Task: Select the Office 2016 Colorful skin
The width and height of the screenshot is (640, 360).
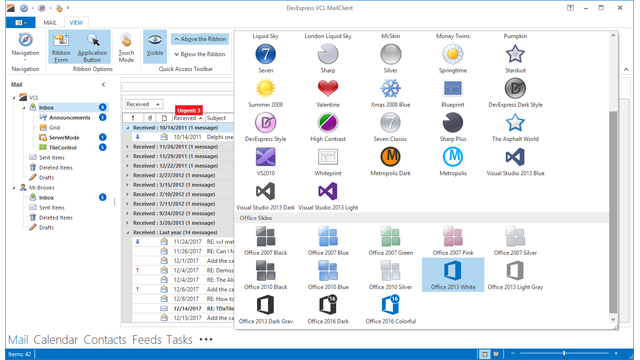Action: (x=391, y=309)
